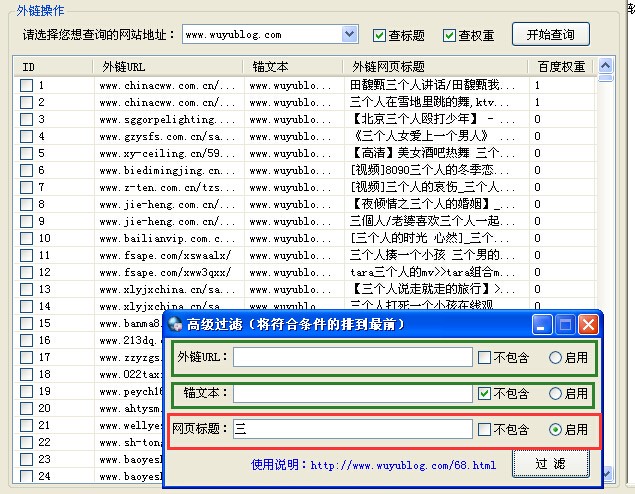Uncheck 不包含 for 锚文本
The height and width of the screenshot is (494, 635).
pyautogui.click(x=485, y=394)
